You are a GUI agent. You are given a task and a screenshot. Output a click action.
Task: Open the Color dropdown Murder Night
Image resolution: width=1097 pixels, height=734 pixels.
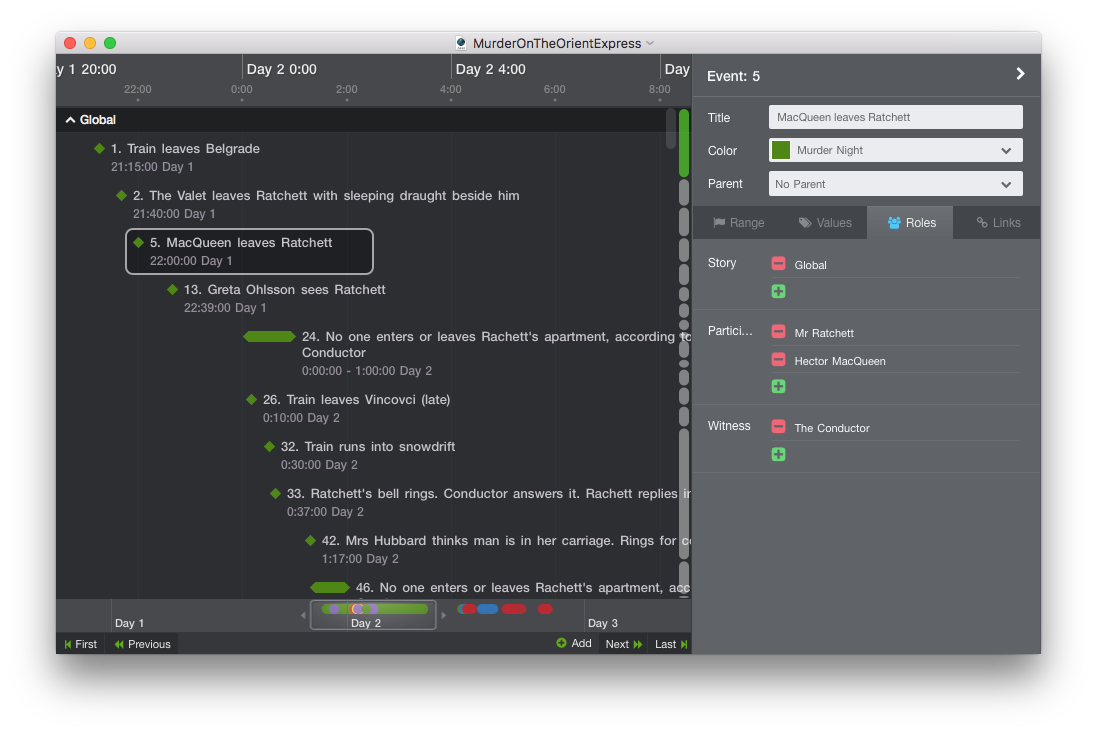click(x=896, y=150)
